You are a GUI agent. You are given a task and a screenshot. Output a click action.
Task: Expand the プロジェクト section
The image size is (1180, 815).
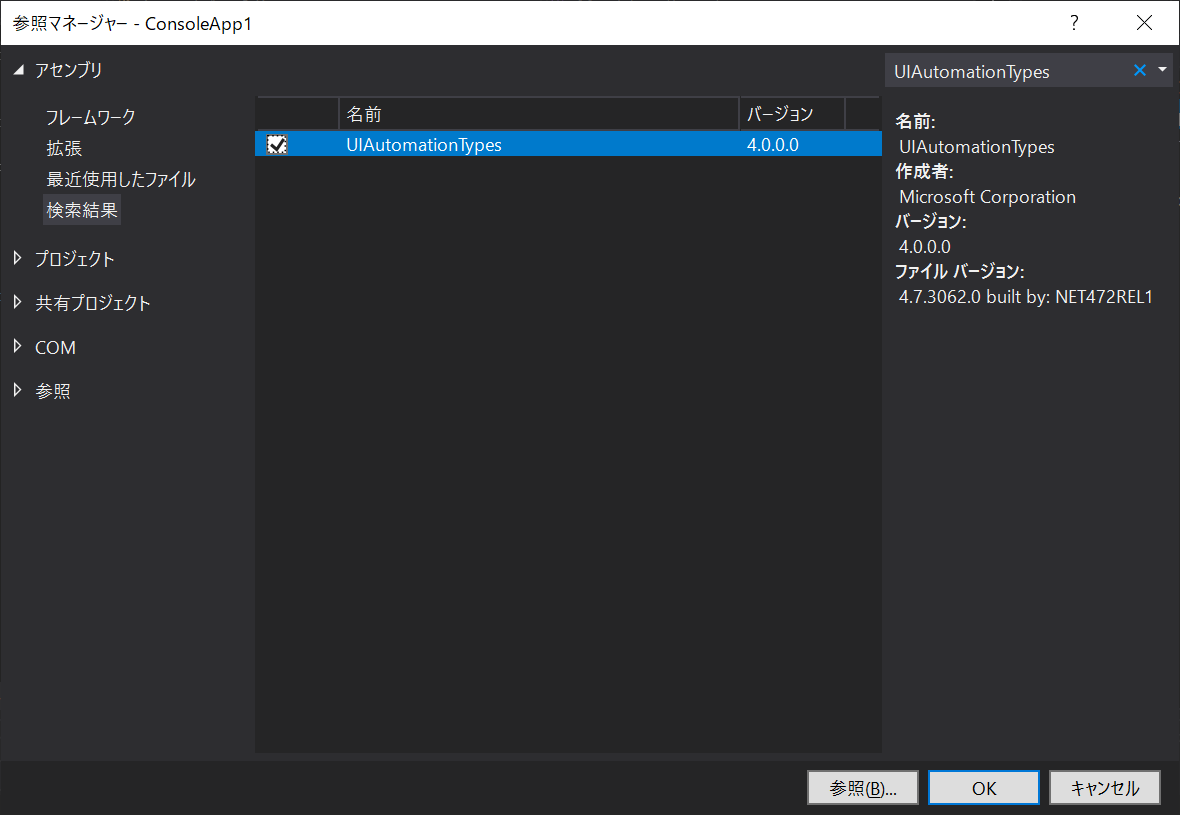tap(18, 259)
